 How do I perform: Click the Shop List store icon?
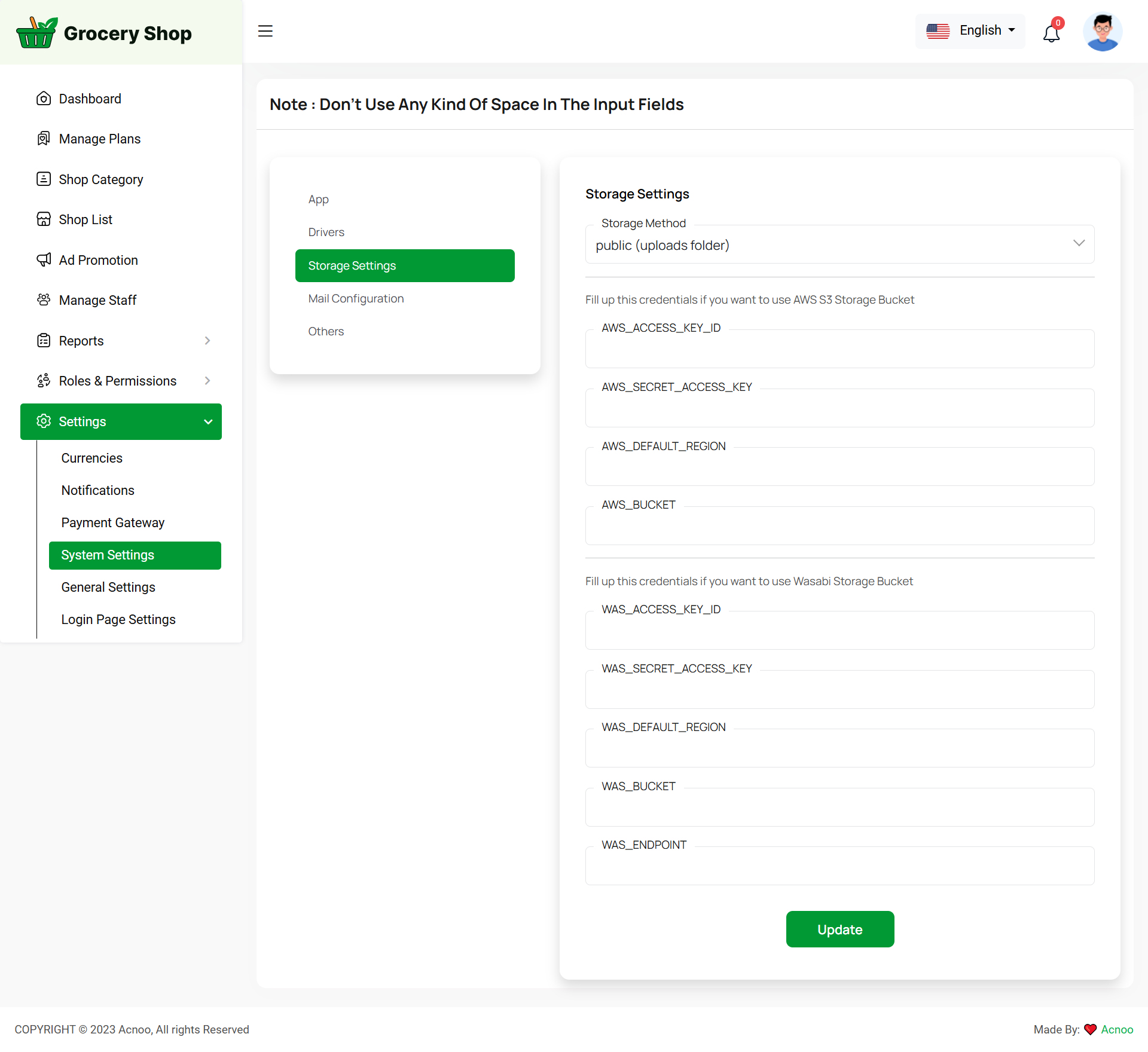[44, 219]
